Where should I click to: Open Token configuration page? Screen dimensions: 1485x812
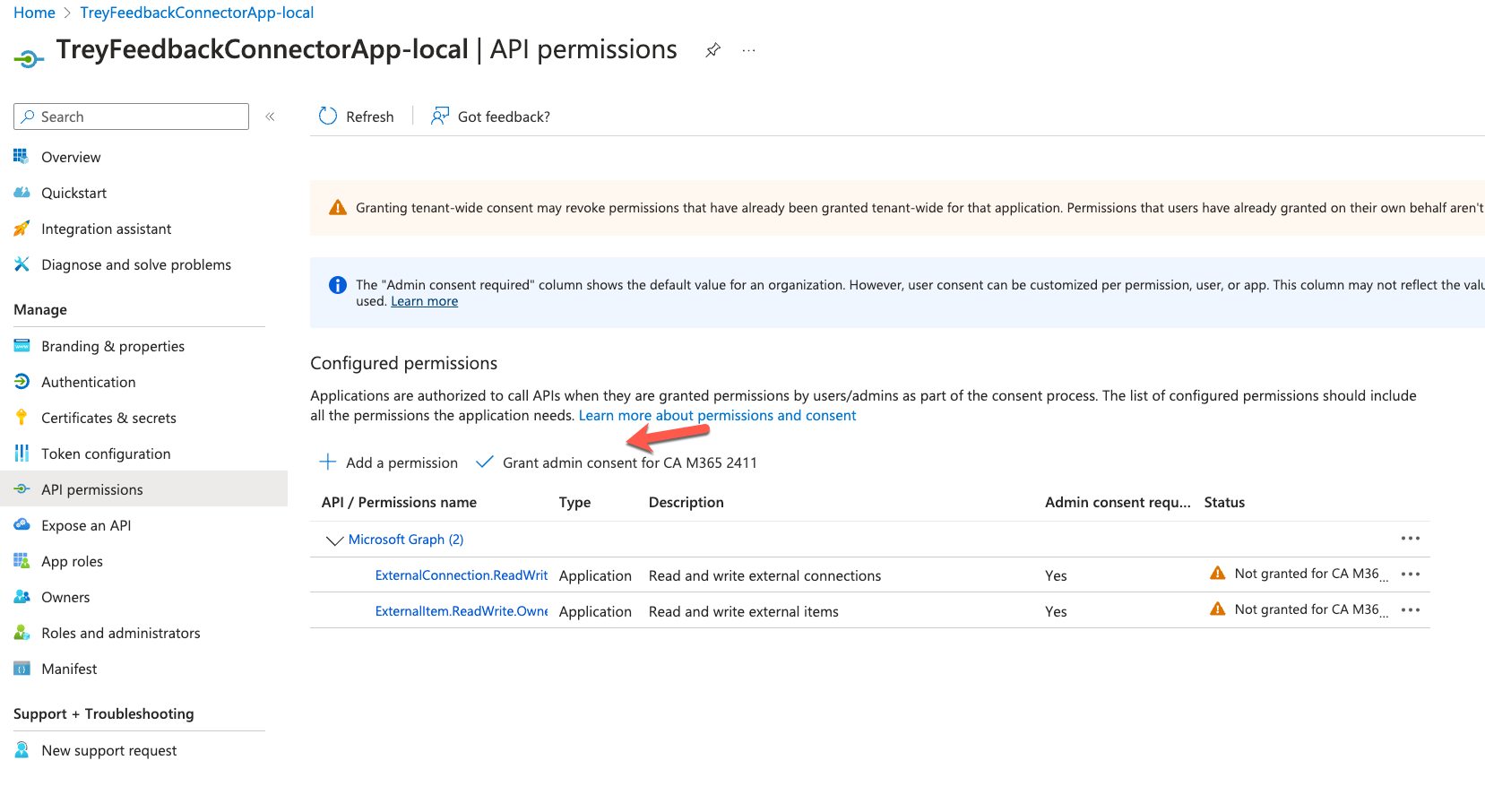click(x=106, y=454)
